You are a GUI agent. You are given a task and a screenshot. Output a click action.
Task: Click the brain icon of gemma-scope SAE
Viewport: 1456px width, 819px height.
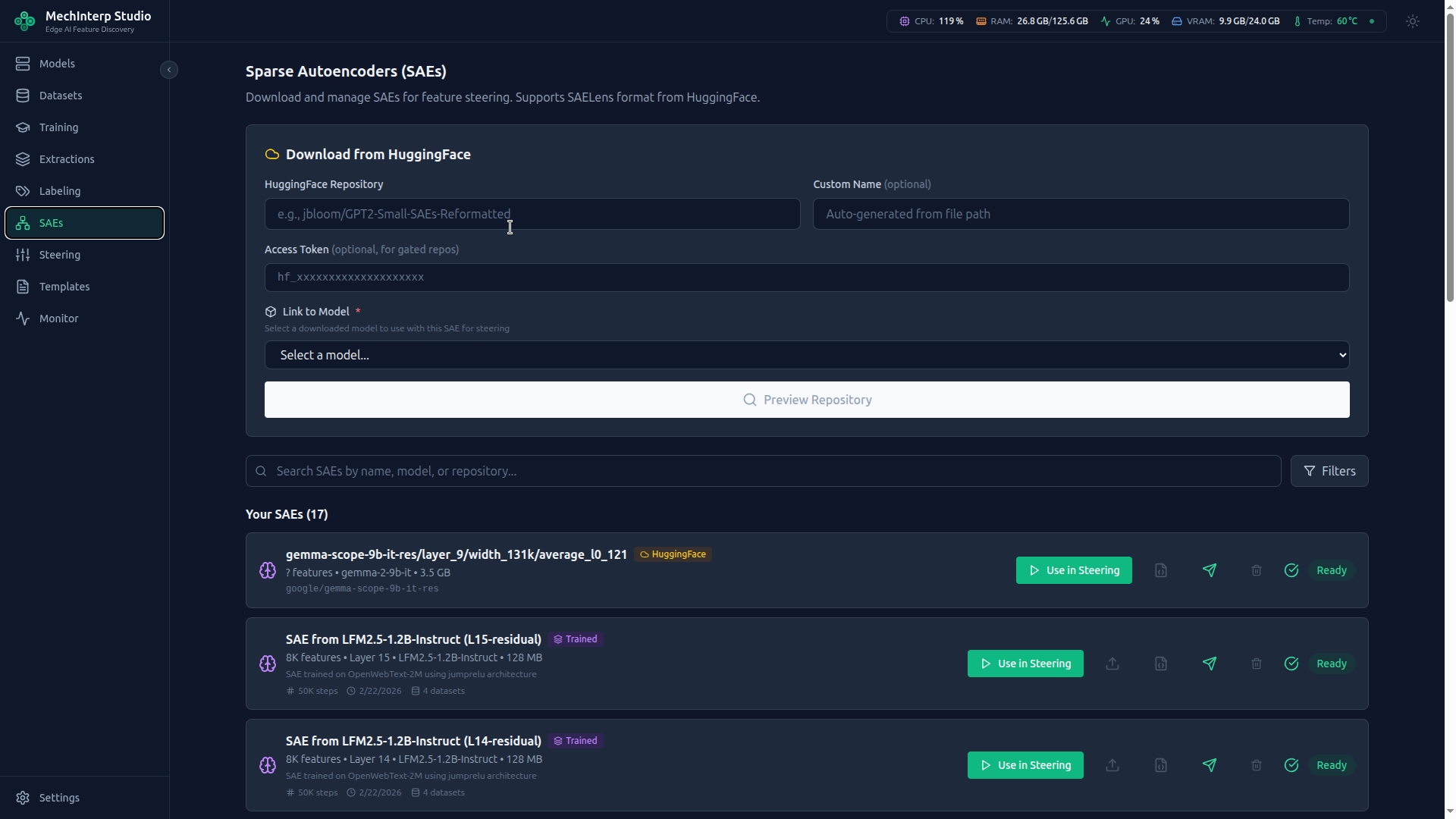(x=268, y=570)
